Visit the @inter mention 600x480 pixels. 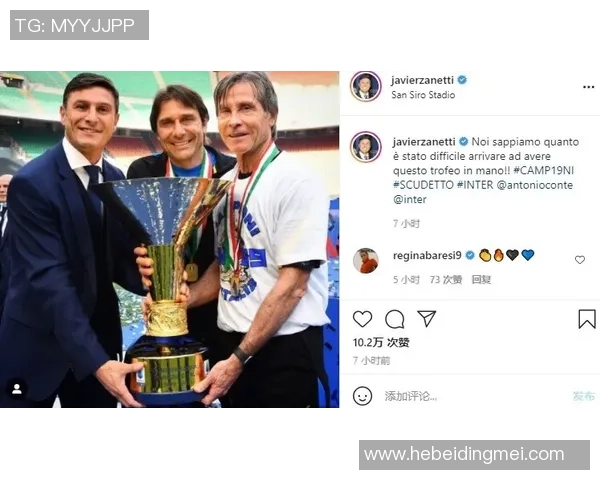click(x=409, y=199)
